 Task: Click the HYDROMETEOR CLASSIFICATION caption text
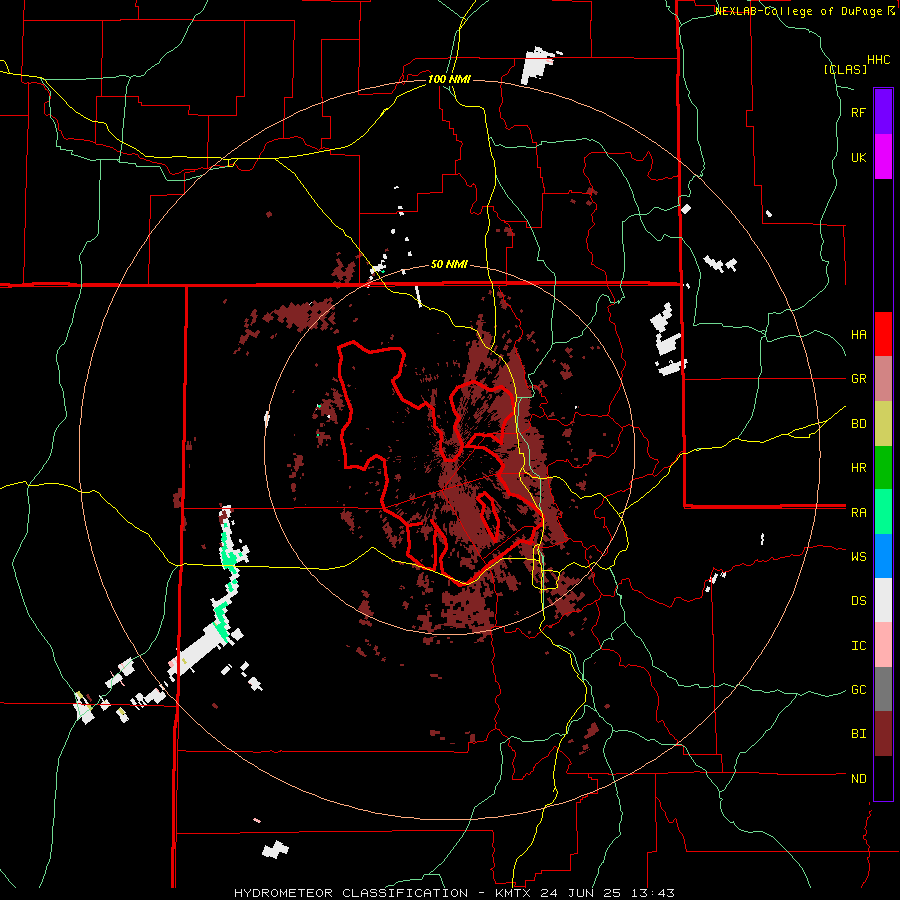click(x=351, y=893)
